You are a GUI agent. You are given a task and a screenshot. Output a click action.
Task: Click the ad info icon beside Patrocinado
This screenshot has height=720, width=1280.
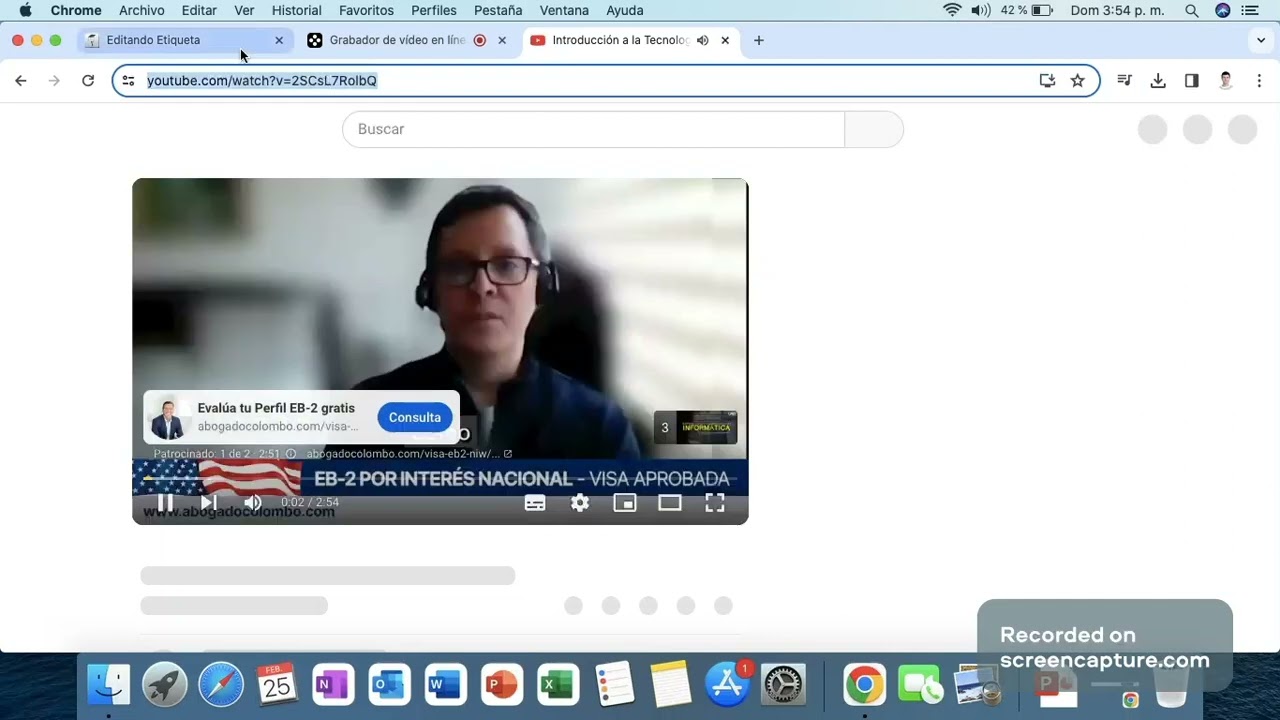[291, 454]
